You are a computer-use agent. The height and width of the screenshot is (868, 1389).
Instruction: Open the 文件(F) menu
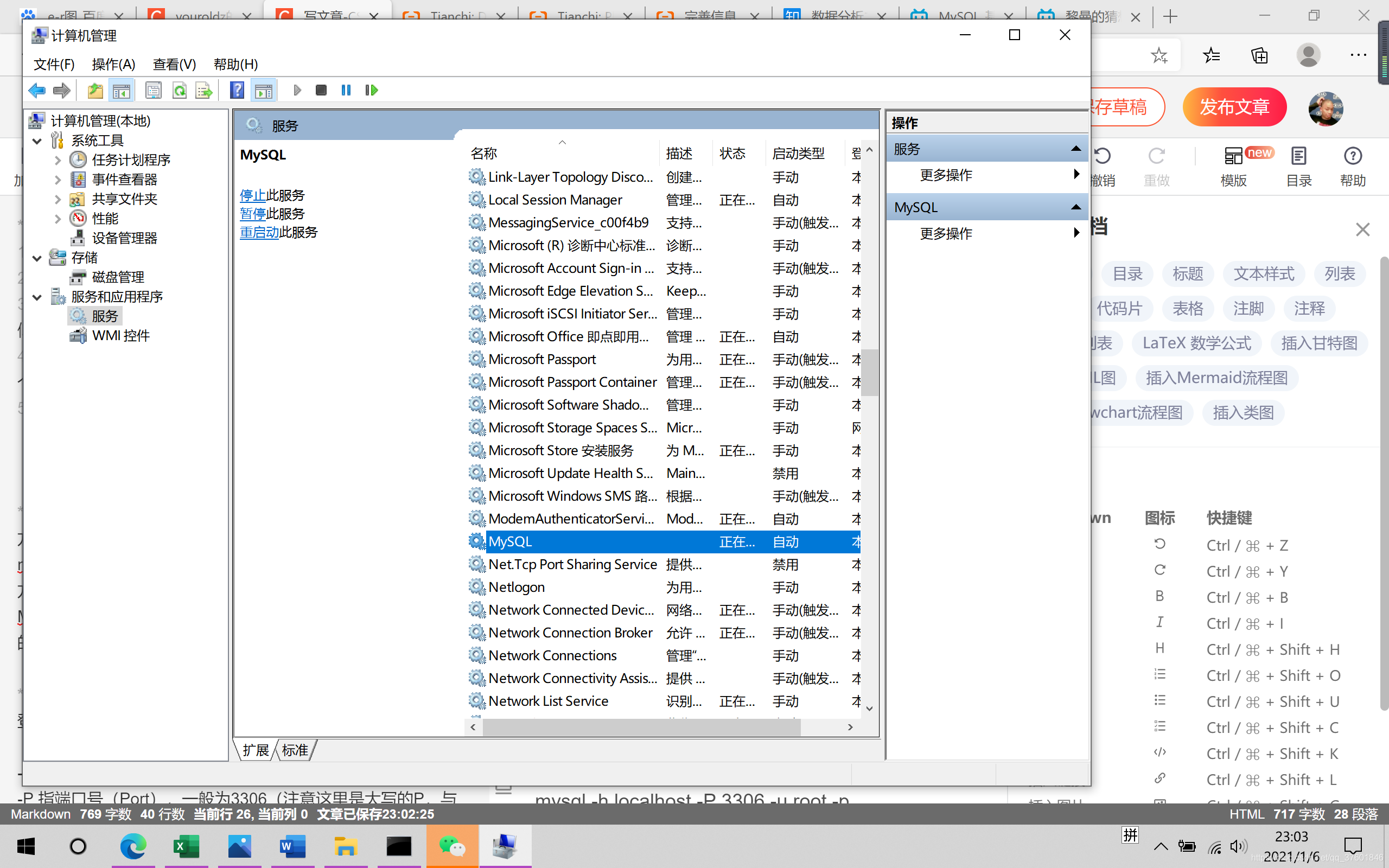54,65
